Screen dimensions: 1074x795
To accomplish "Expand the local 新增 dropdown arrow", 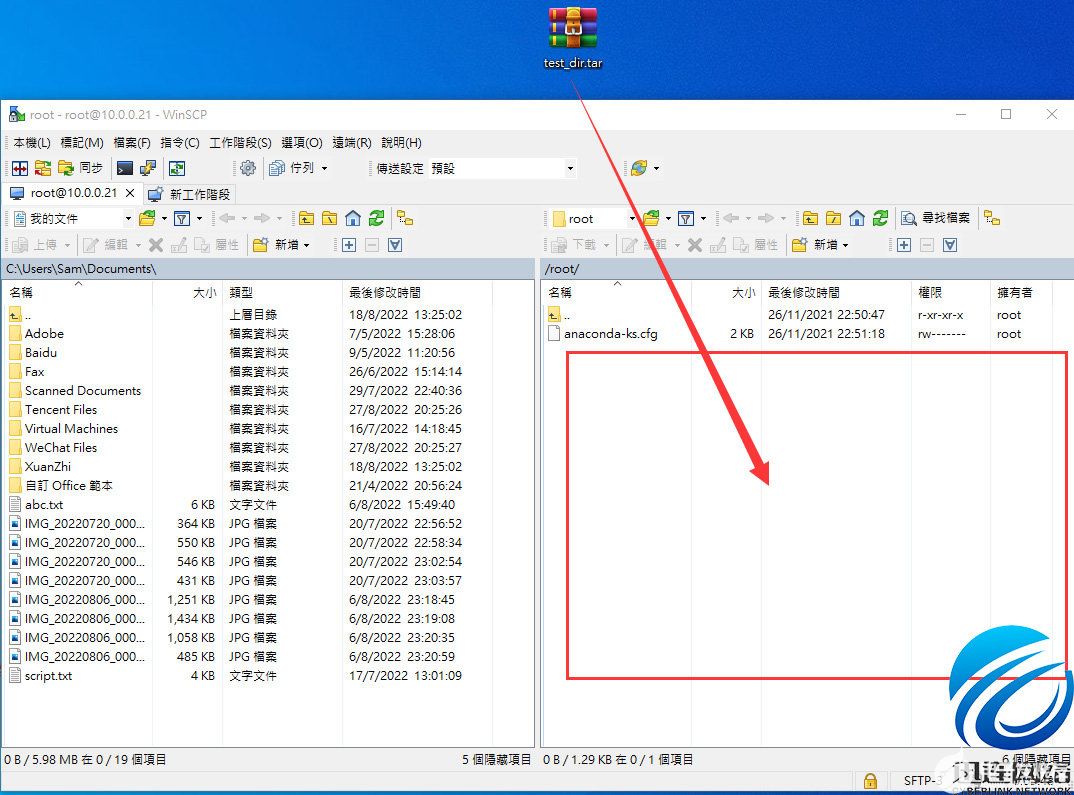I will point(307,244).
